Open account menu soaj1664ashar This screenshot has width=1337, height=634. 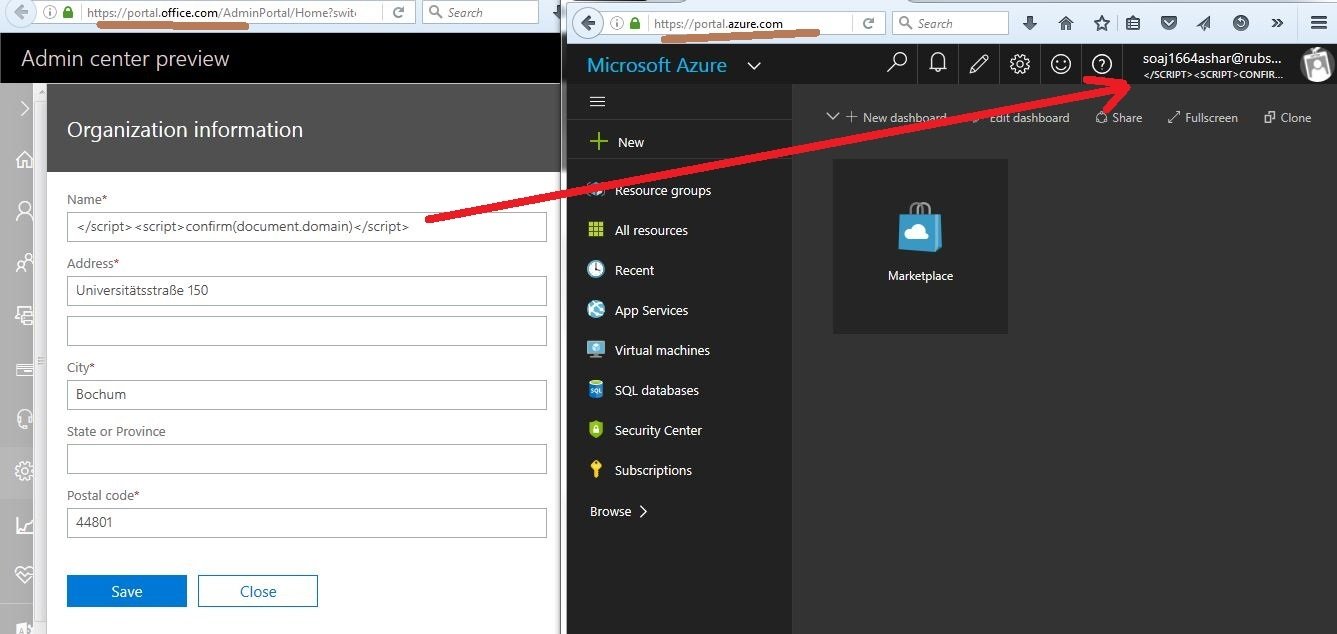pyautogui.click(x=1213, y=65)
